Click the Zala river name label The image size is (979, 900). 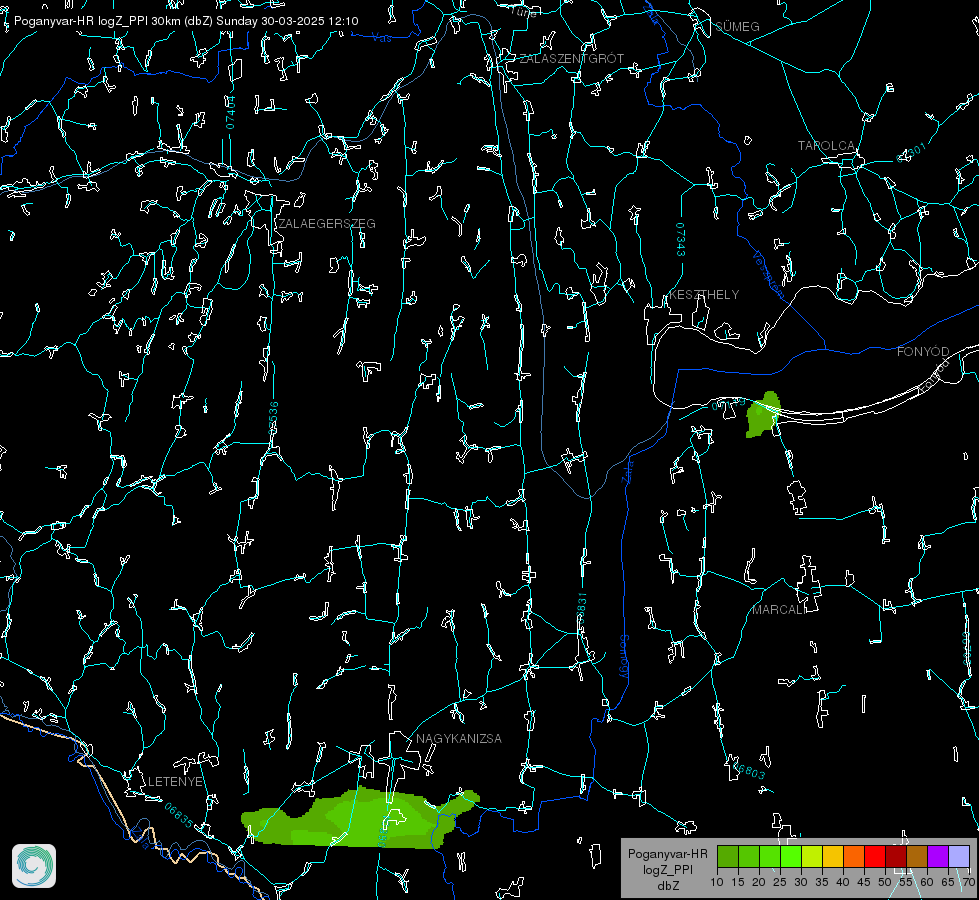[627, 470]
